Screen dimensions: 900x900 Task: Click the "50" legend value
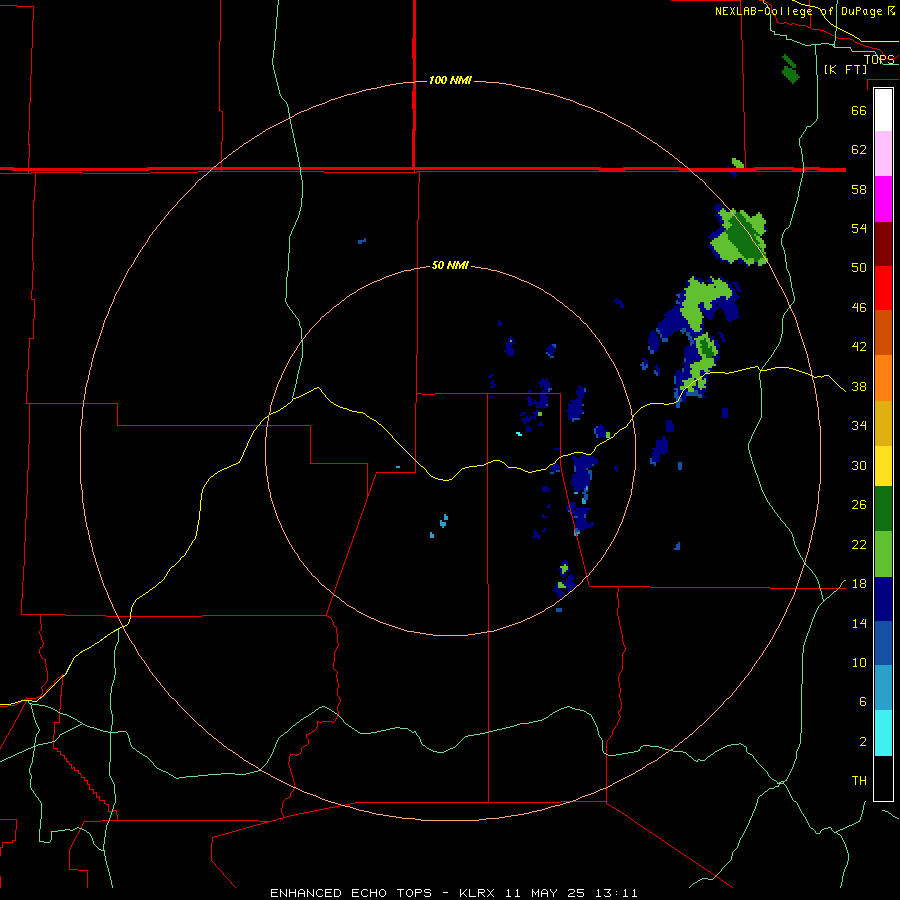coord(859,268)
